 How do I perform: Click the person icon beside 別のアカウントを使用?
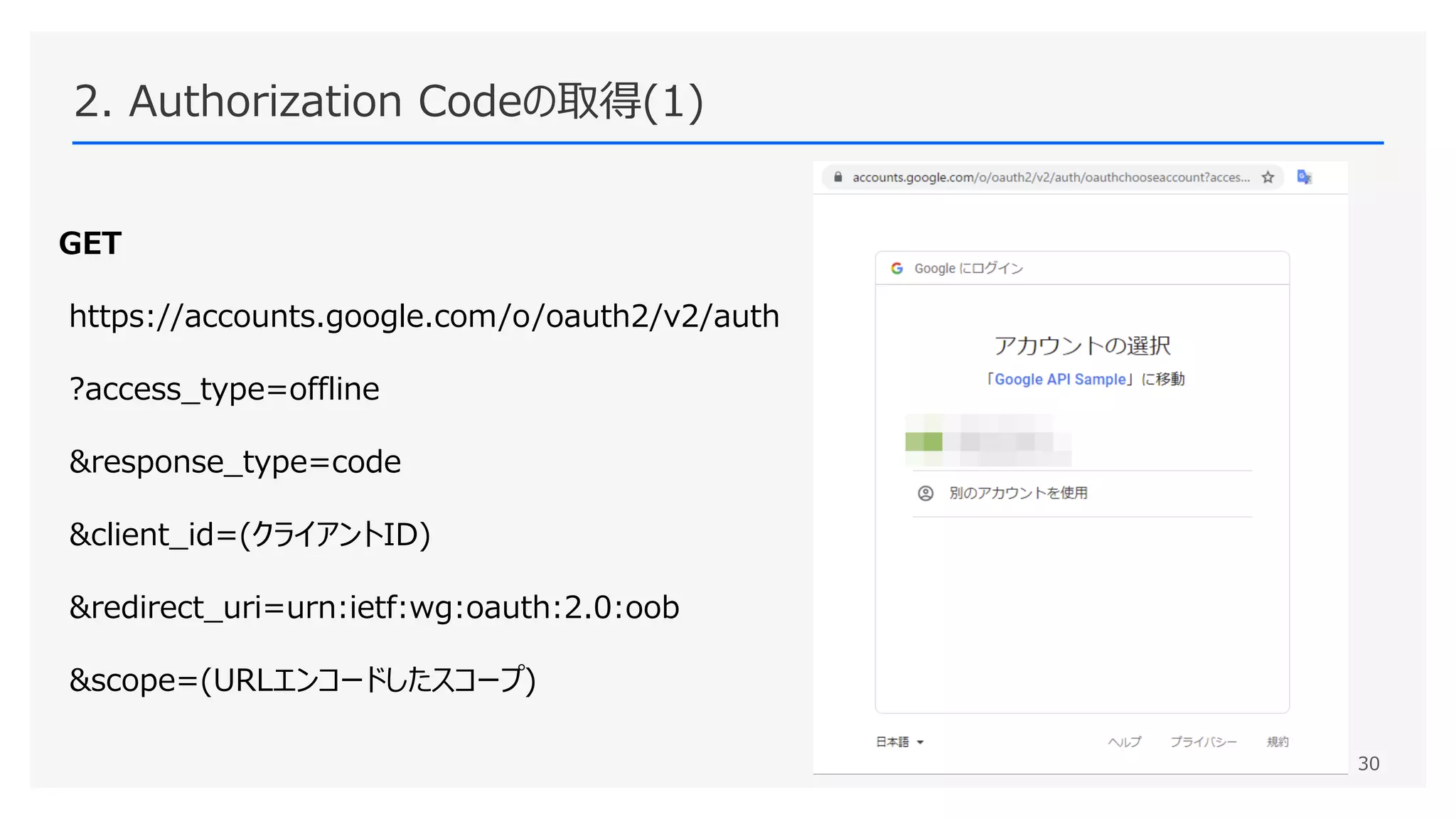pyautogui.click(x=925, y=493)
